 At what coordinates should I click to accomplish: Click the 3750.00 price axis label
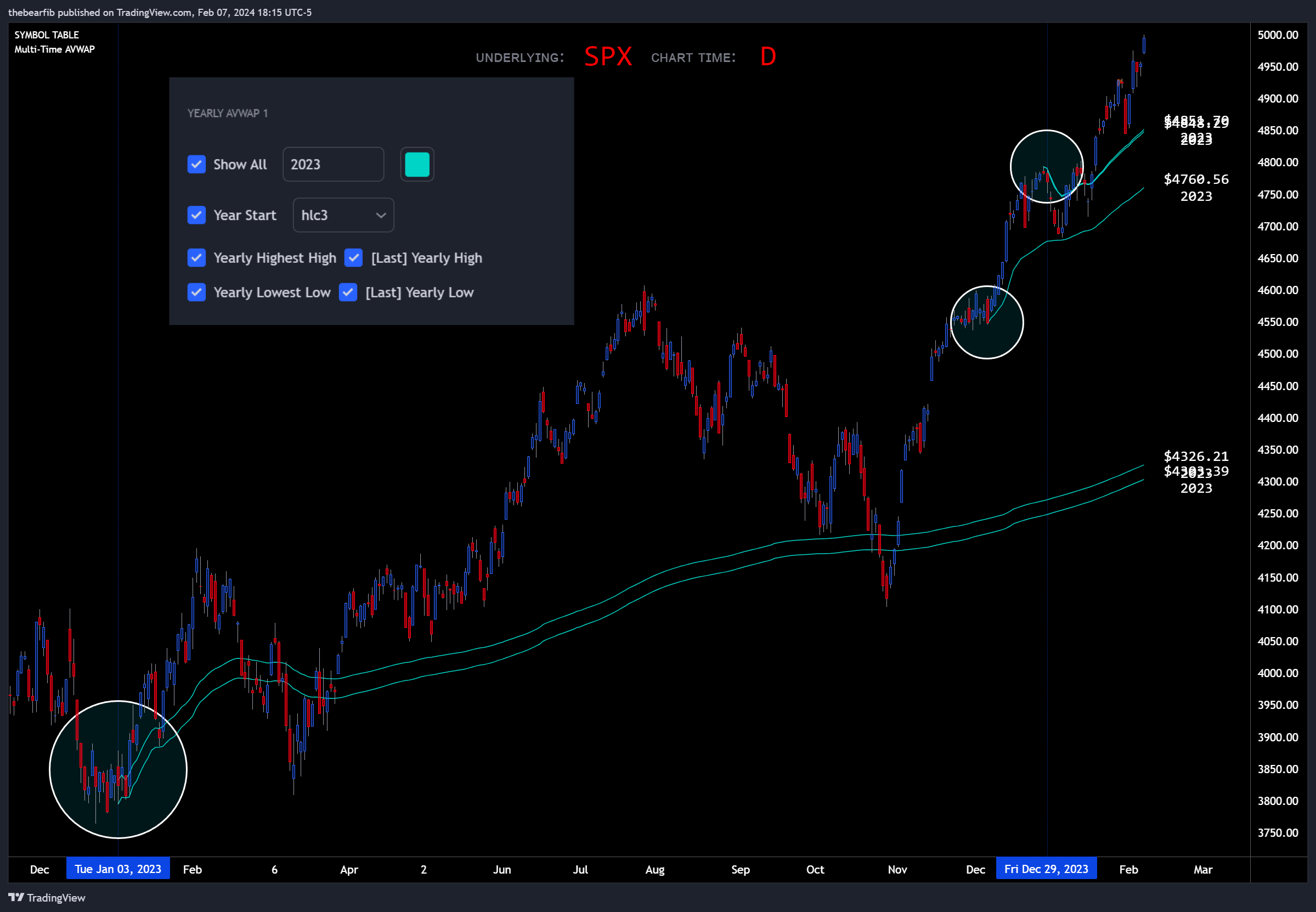point(1278,832)
